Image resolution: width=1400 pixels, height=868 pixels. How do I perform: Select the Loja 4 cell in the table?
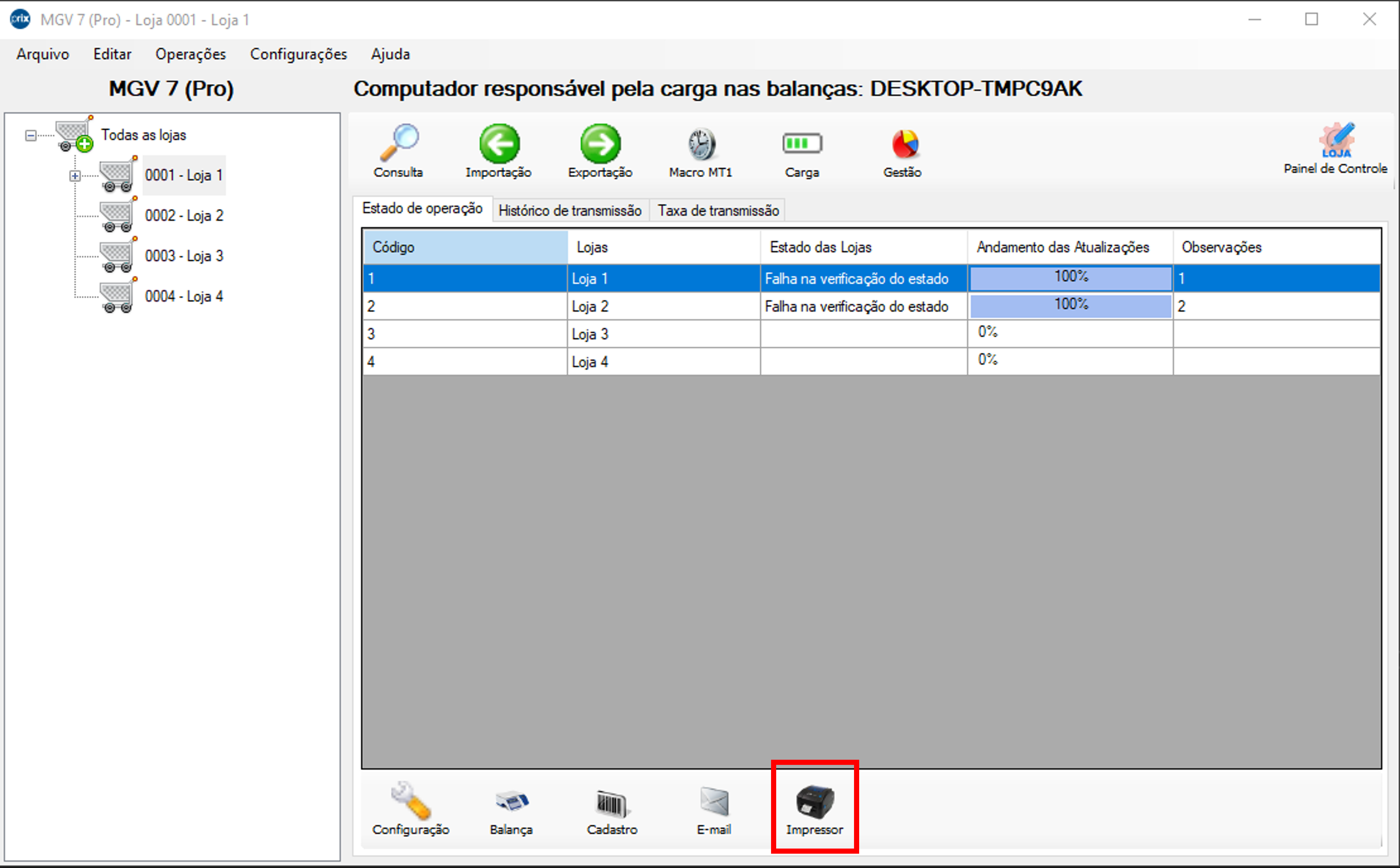point(665,362)
